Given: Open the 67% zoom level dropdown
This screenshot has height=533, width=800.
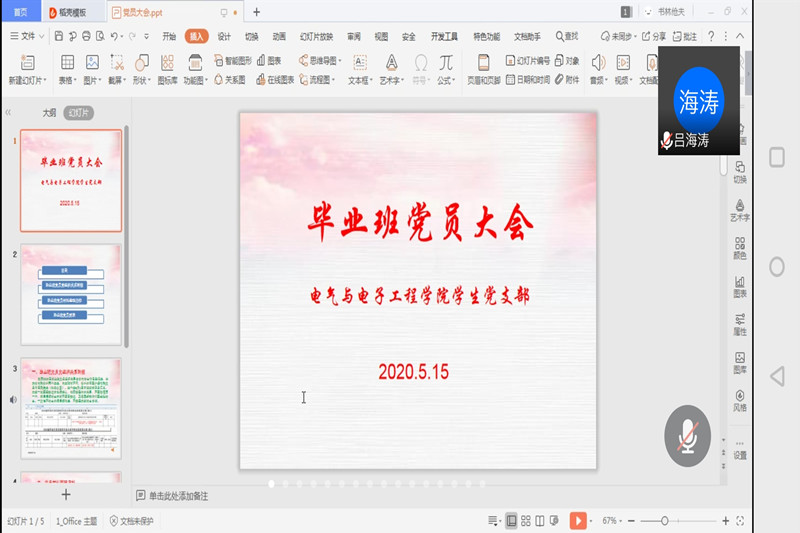Looking at the screenshot, I should point(615,521).
